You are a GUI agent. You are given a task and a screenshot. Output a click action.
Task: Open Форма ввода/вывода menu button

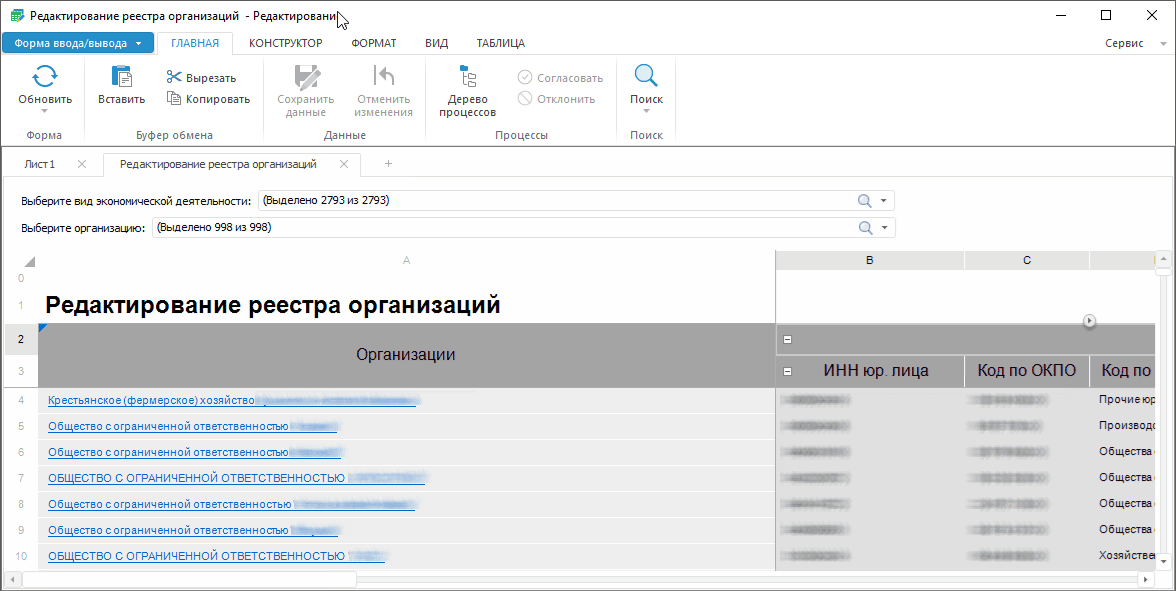tap(78, 43)
